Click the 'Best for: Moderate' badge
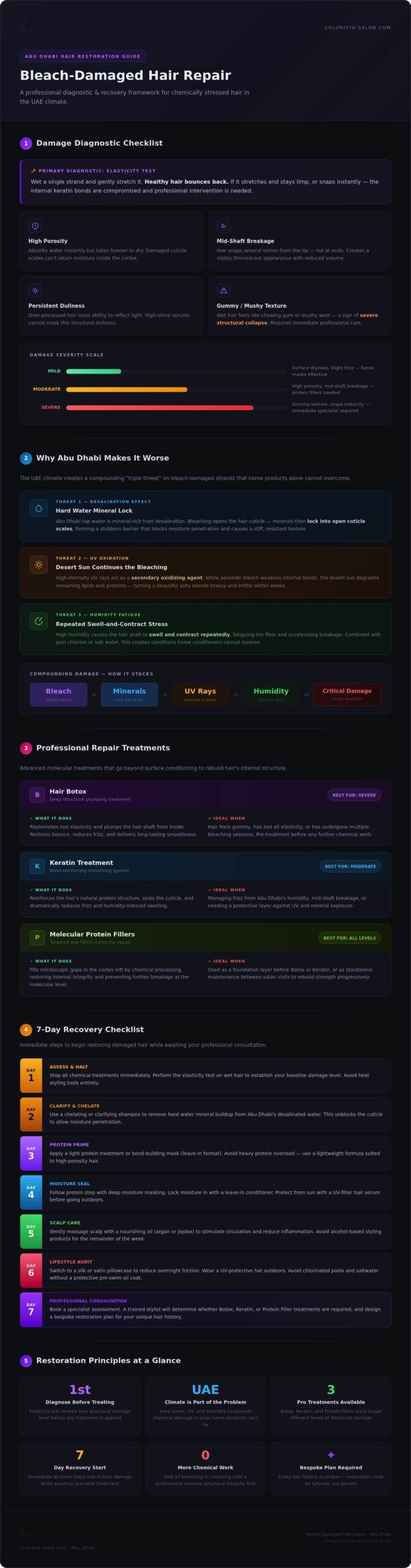Image resolution: width=411 pixels, height=1568 pixels. click(x=350, y=866)
